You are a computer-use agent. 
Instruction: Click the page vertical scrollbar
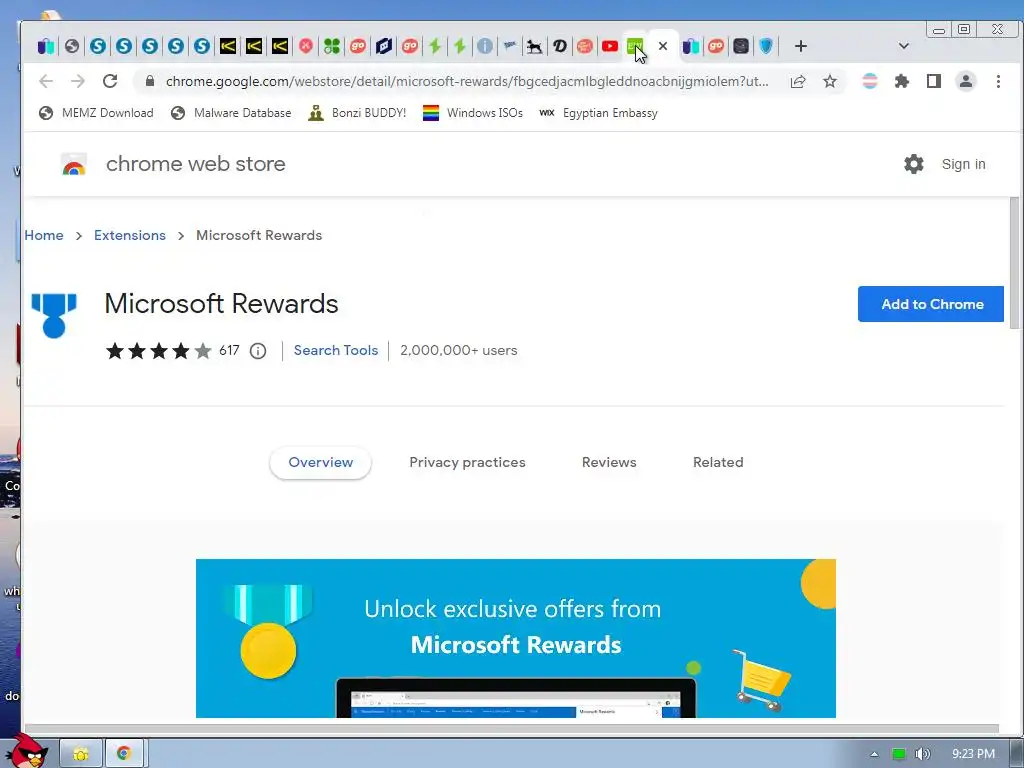click(1014, 264)
